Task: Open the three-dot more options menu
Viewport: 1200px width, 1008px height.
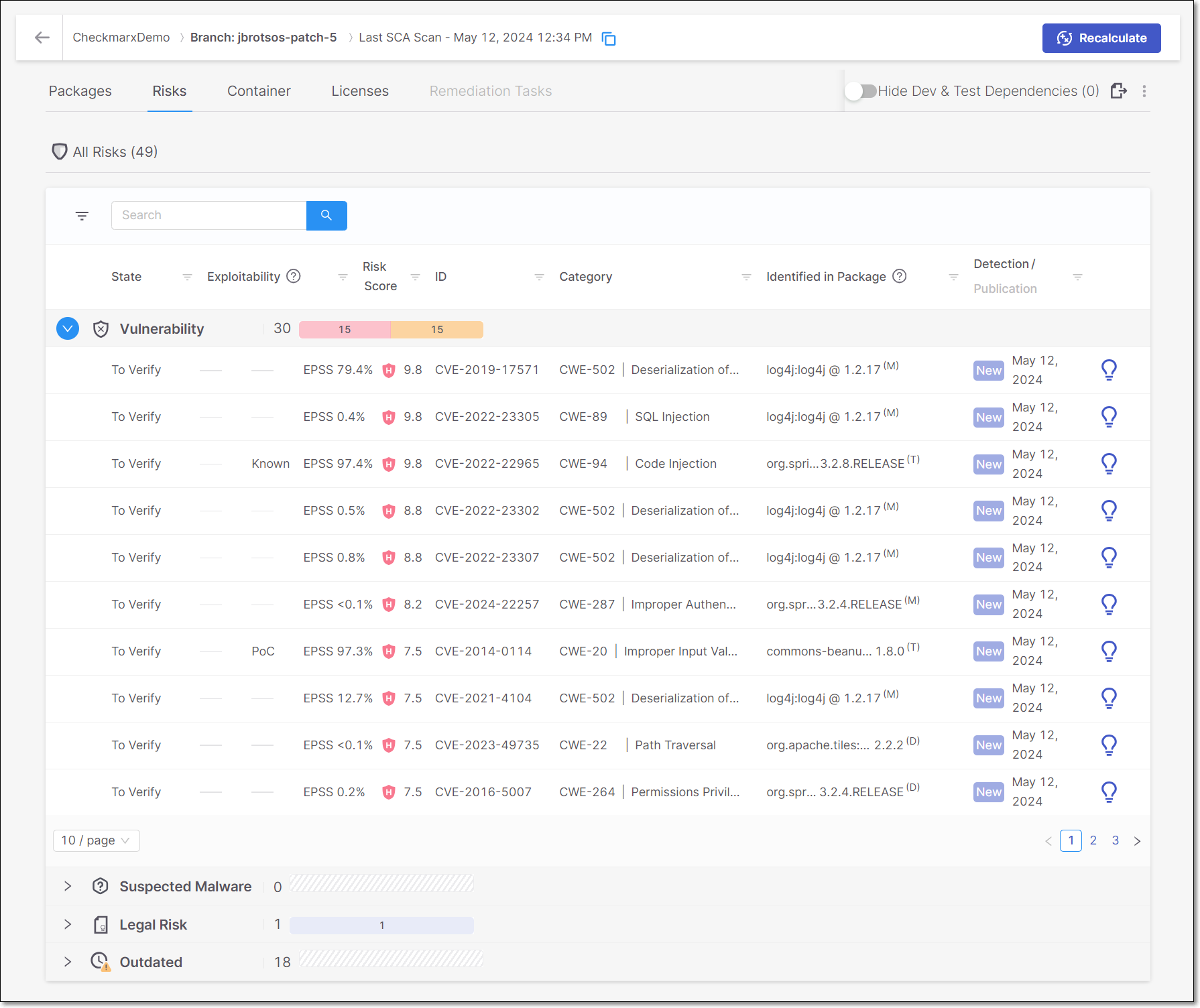Action: (x=1144, y=91)
